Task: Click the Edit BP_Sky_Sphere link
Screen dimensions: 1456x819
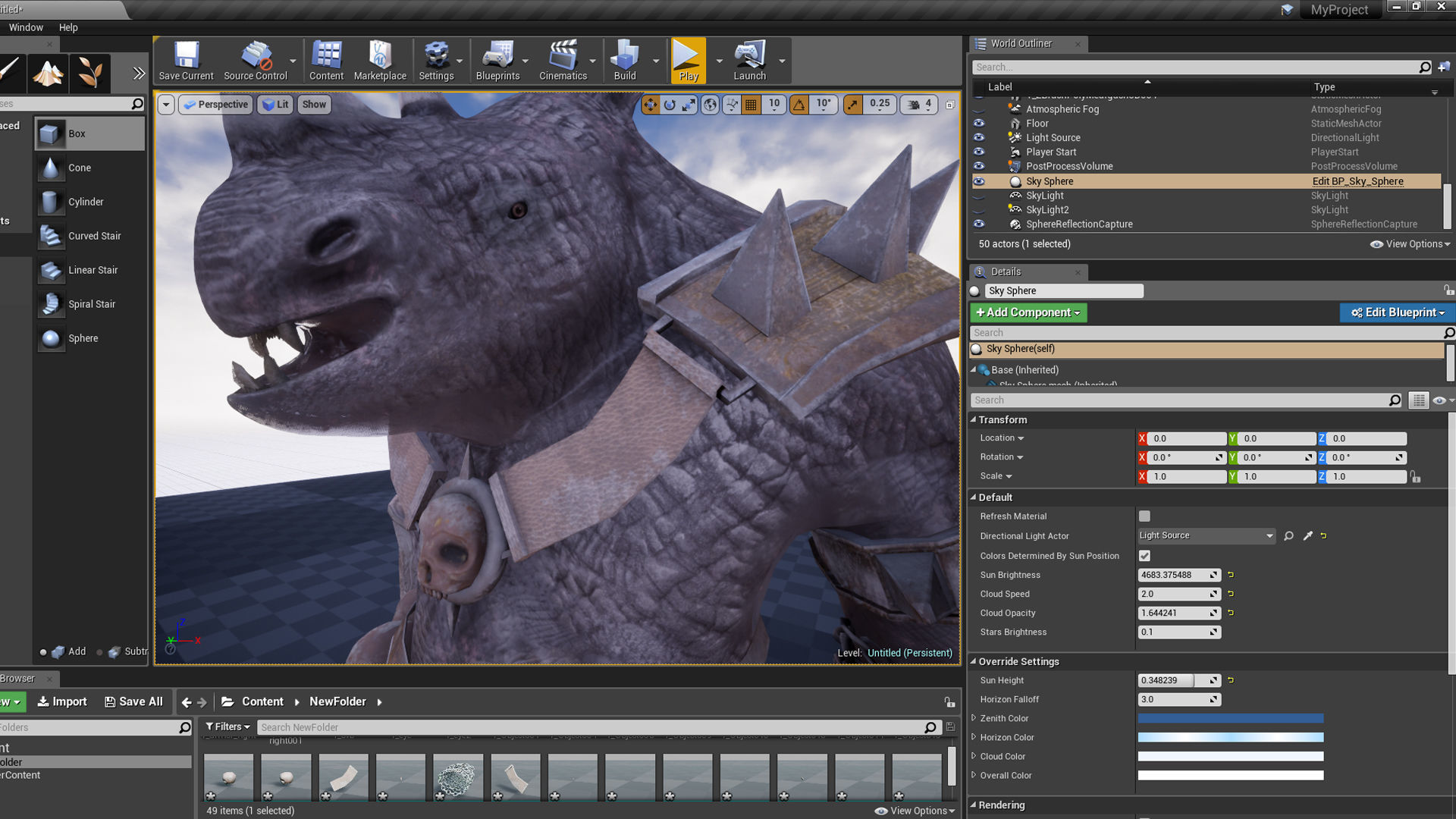Action: [x=1357, y=181]
